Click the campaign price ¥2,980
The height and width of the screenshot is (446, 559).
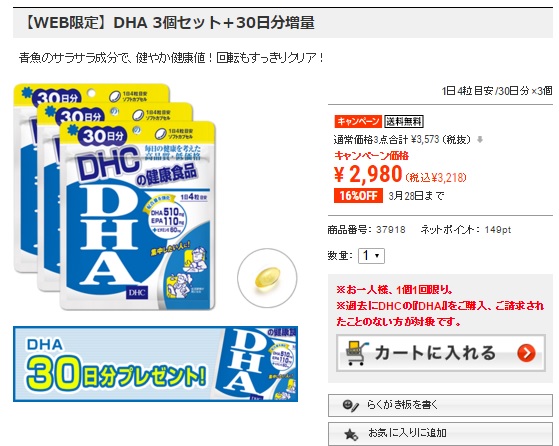pos(368,174)
